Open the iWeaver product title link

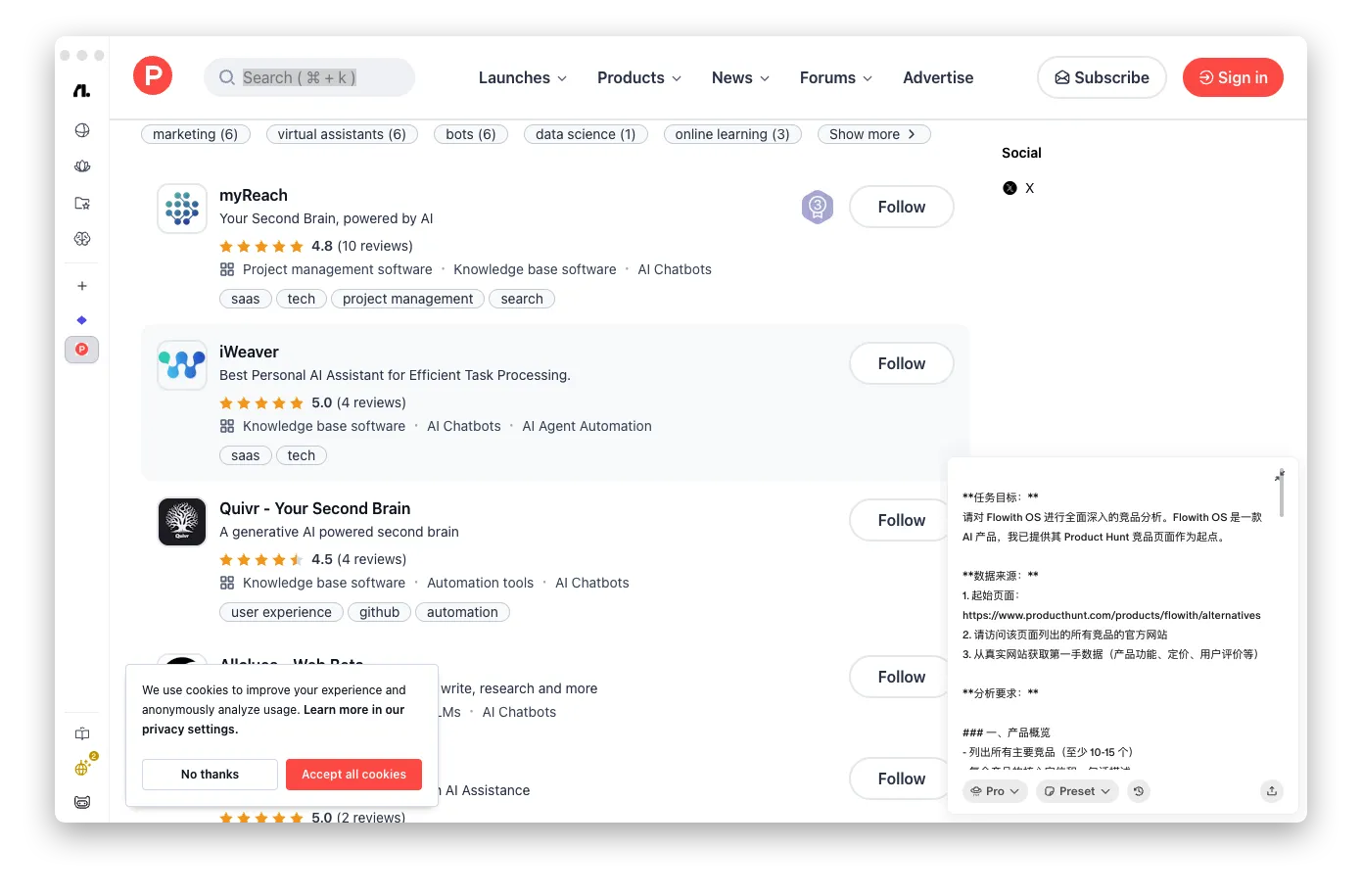click(249, 352)
